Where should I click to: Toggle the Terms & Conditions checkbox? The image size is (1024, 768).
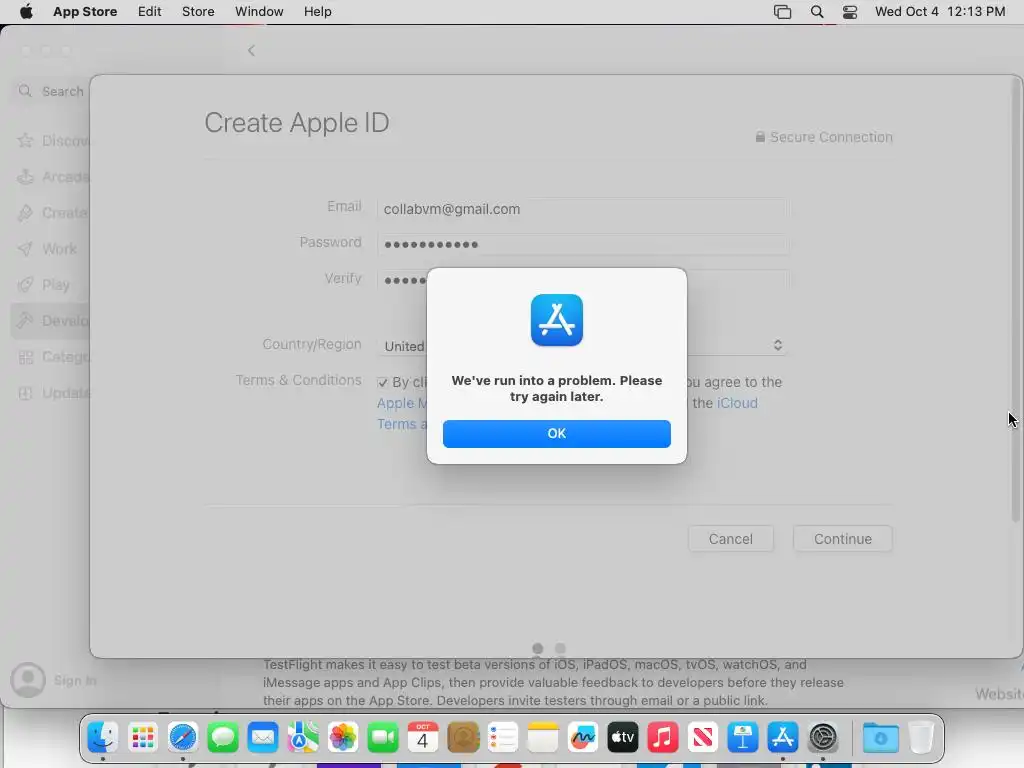click(383, 383)
